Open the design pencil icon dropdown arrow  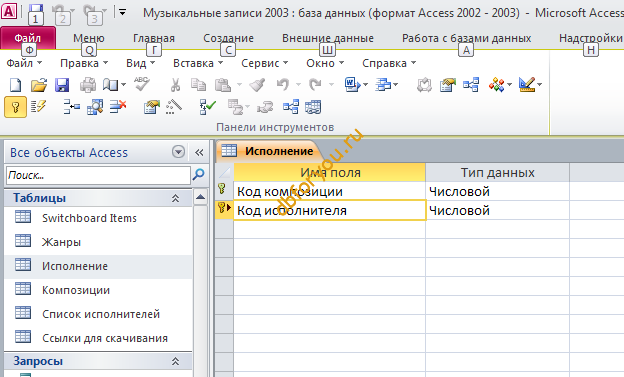tap(540, 85)
